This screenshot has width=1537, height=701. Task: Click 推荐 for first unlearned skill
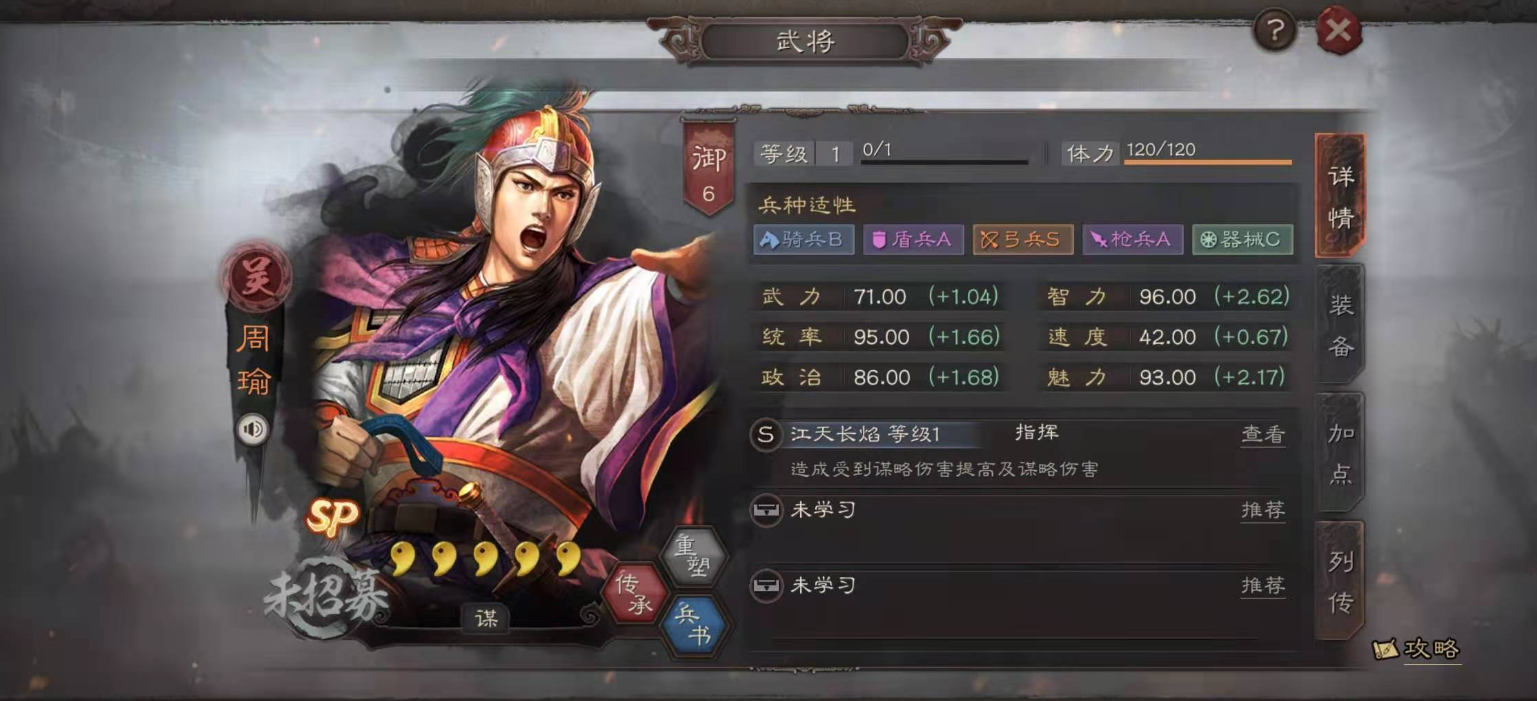click(1263, 510)
